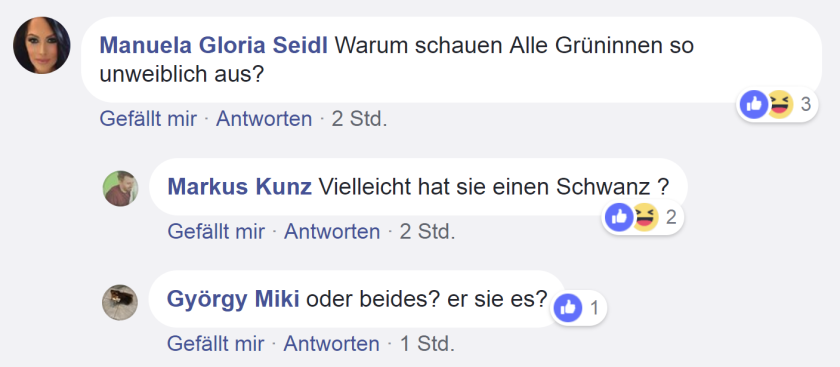Click Gefällt mir under Markus Kunz's reply

point(216,232)
